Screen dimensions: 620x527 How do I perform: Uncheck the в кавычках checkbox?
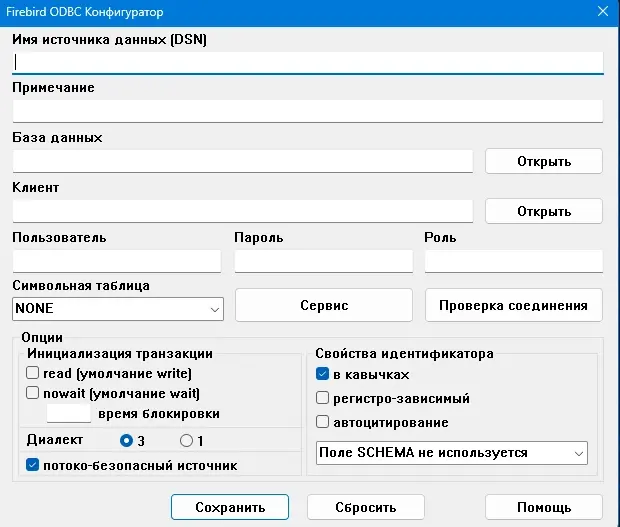tap(322, 374)
